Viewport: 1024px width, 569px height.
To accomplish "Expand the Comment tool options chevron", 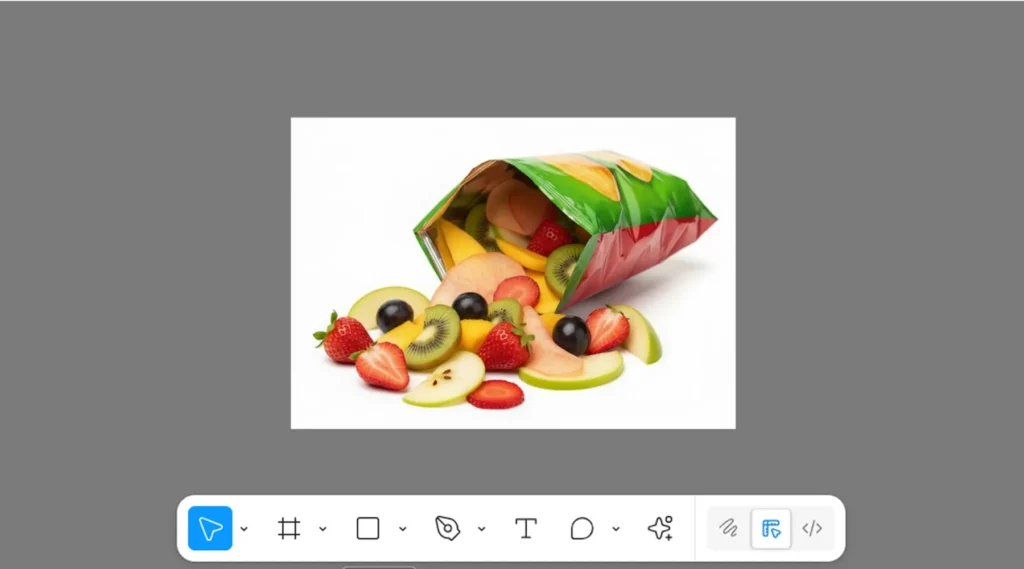I will [616, 529].
